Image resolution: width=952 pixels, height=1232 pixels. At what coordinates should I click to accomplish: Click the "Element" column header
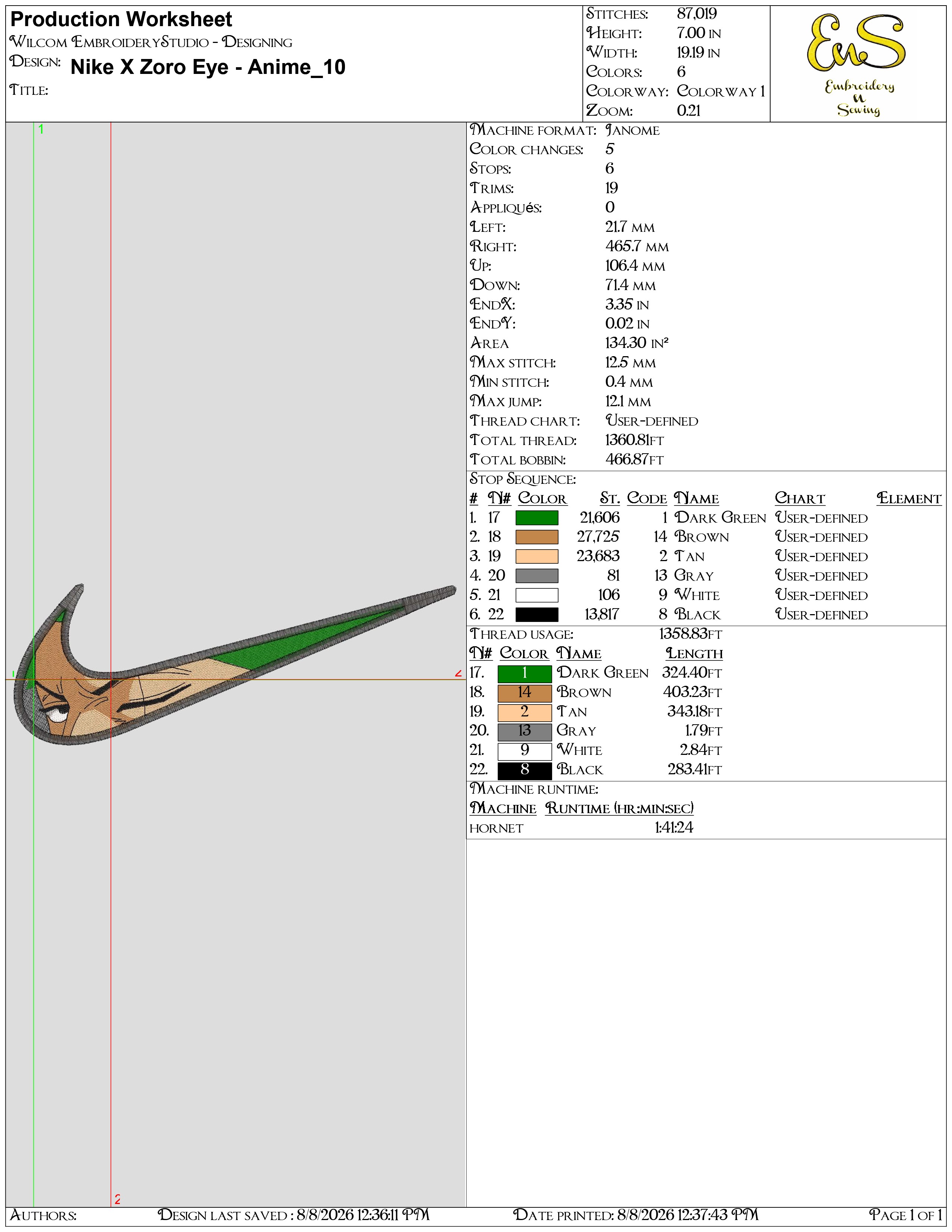[x=909, y=499]
